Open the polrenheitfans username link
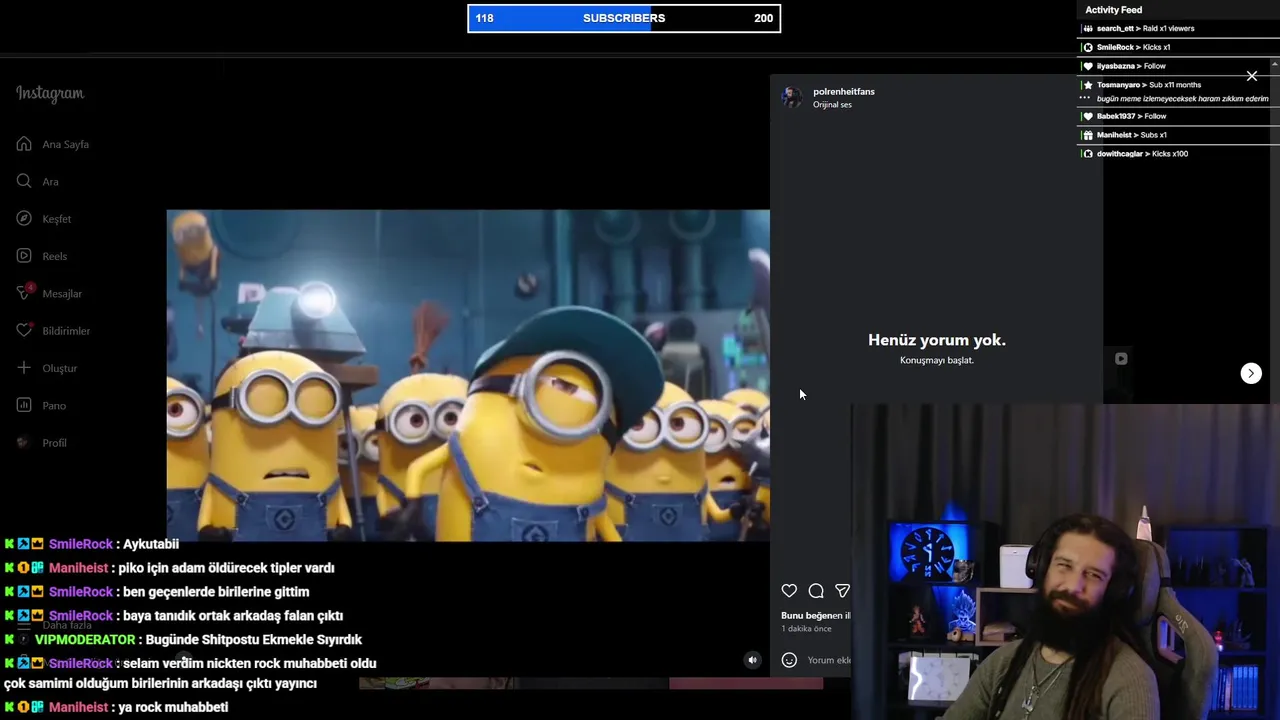Screen dimensions: 1280x720 tap(844, 91)
